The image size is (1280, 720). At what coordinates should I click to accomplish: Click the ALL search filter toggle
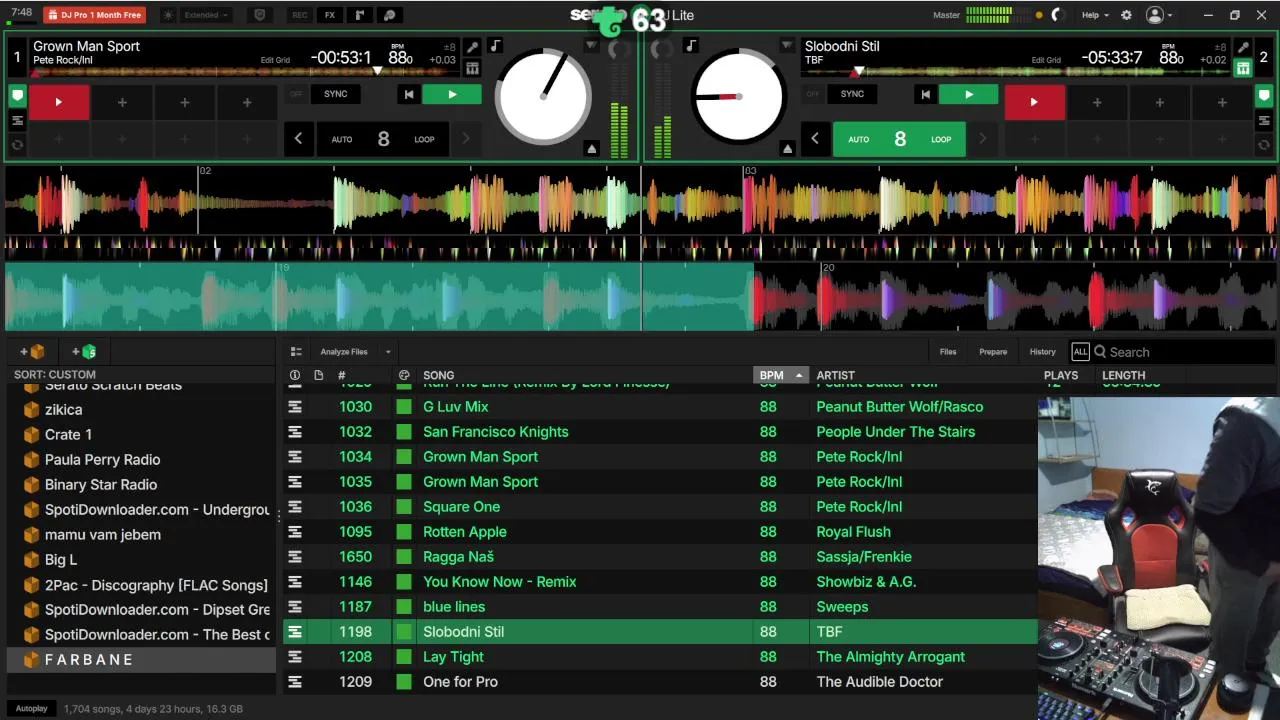coord(1080,352)
